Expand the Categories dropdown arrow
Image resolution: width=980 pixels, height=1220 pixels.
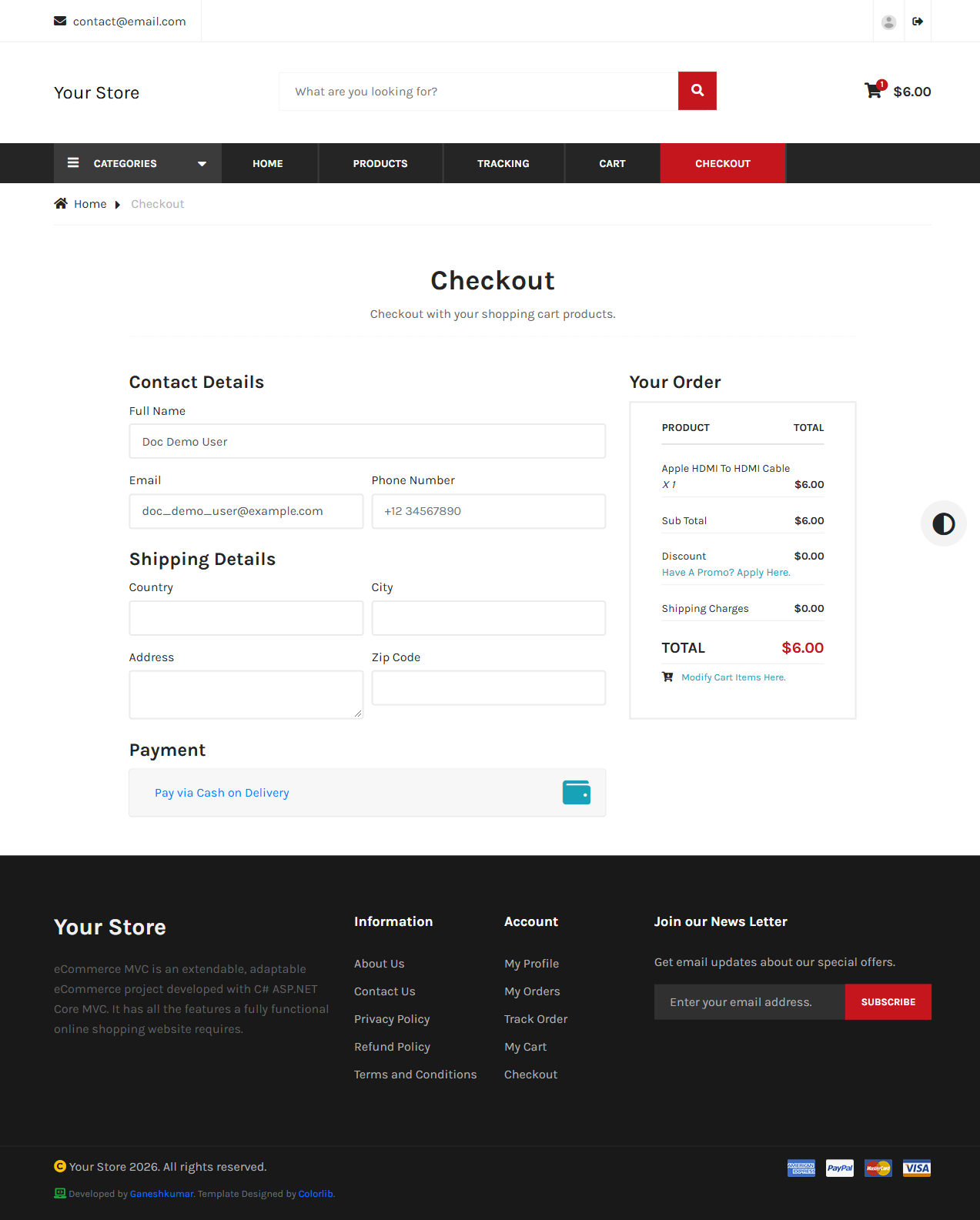(x=202, y=163)
